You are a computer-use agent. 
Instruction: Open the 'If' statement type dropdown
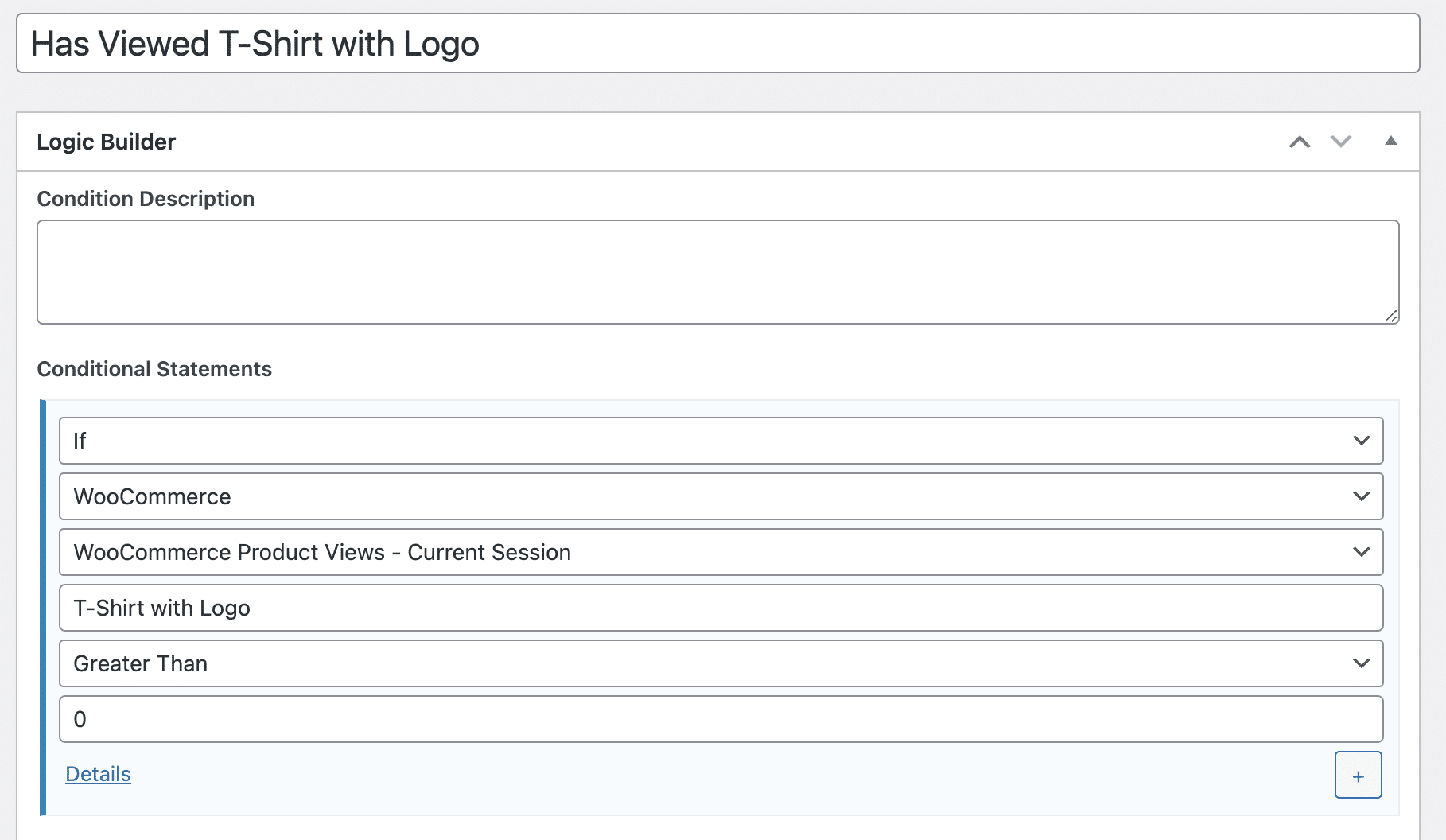point(700,441)
